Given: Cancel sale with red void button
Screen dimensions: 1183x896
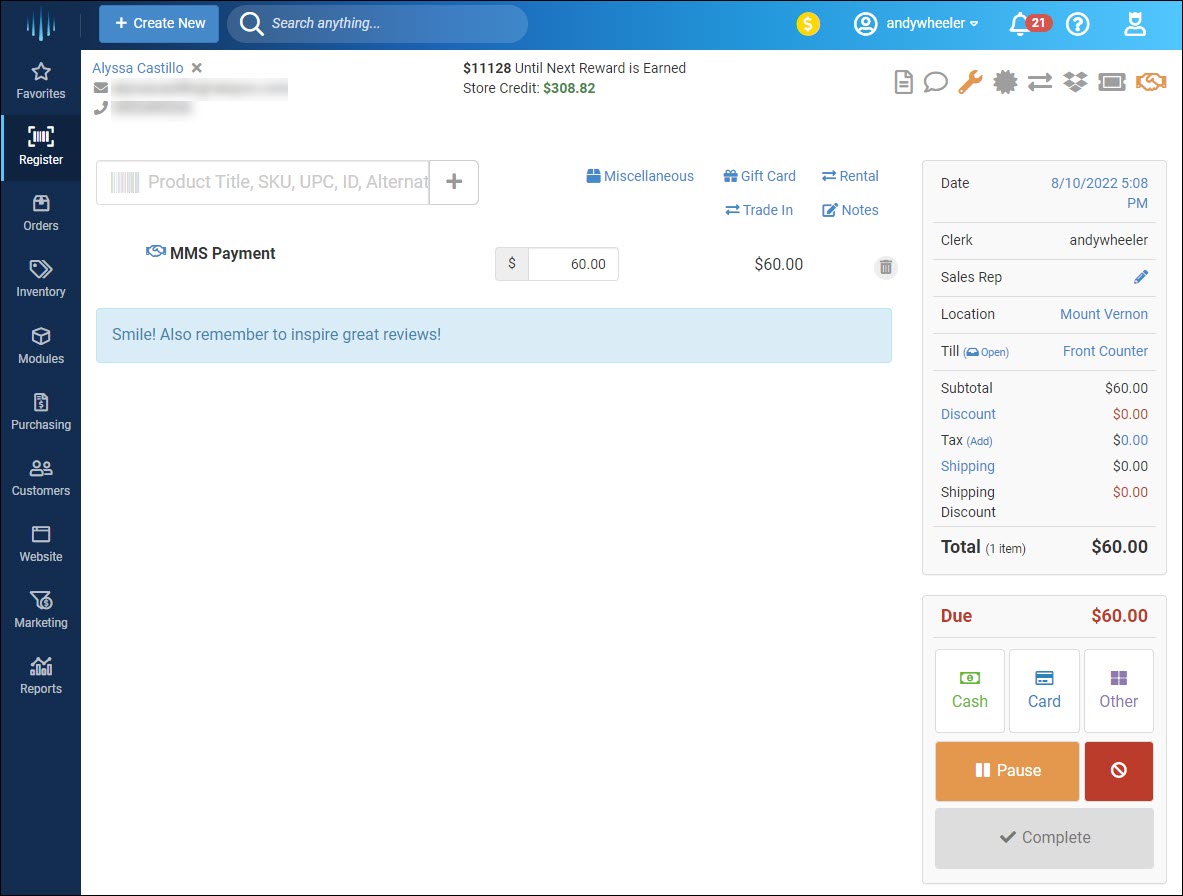Looking at the screenshot, I should pyautogui.click(x=1118, y=771).
